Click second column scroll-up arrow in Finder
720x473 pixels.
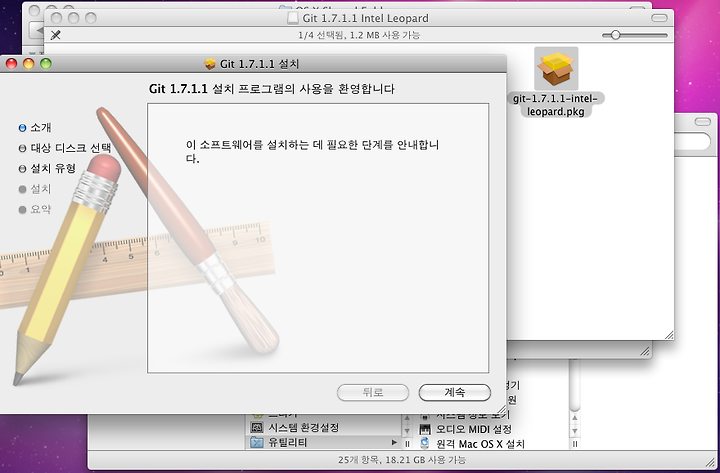point(574,418)
